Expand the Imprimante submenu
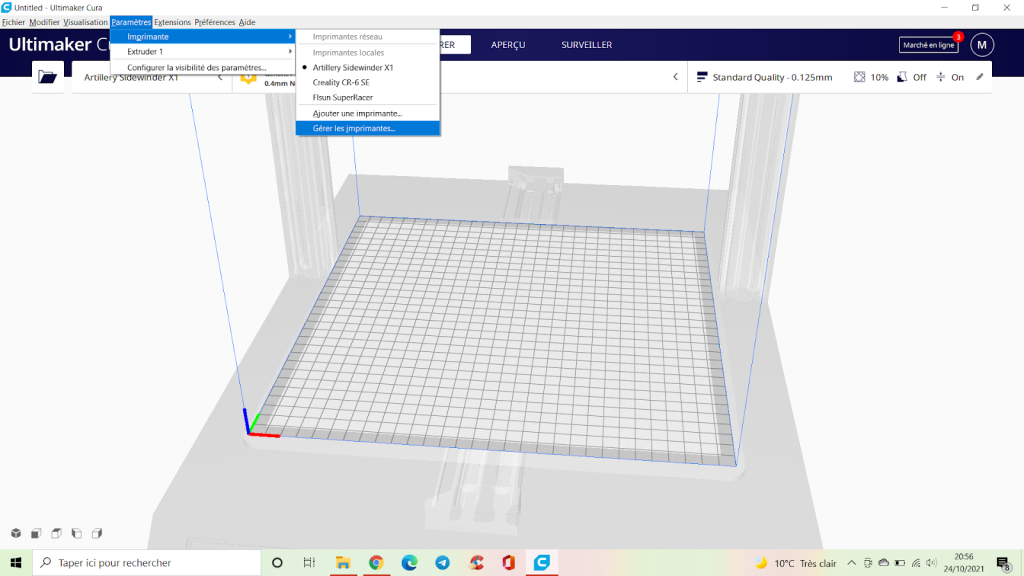Image resolution: width=1024 pixels, height=576 pixels. coord(202,37)
